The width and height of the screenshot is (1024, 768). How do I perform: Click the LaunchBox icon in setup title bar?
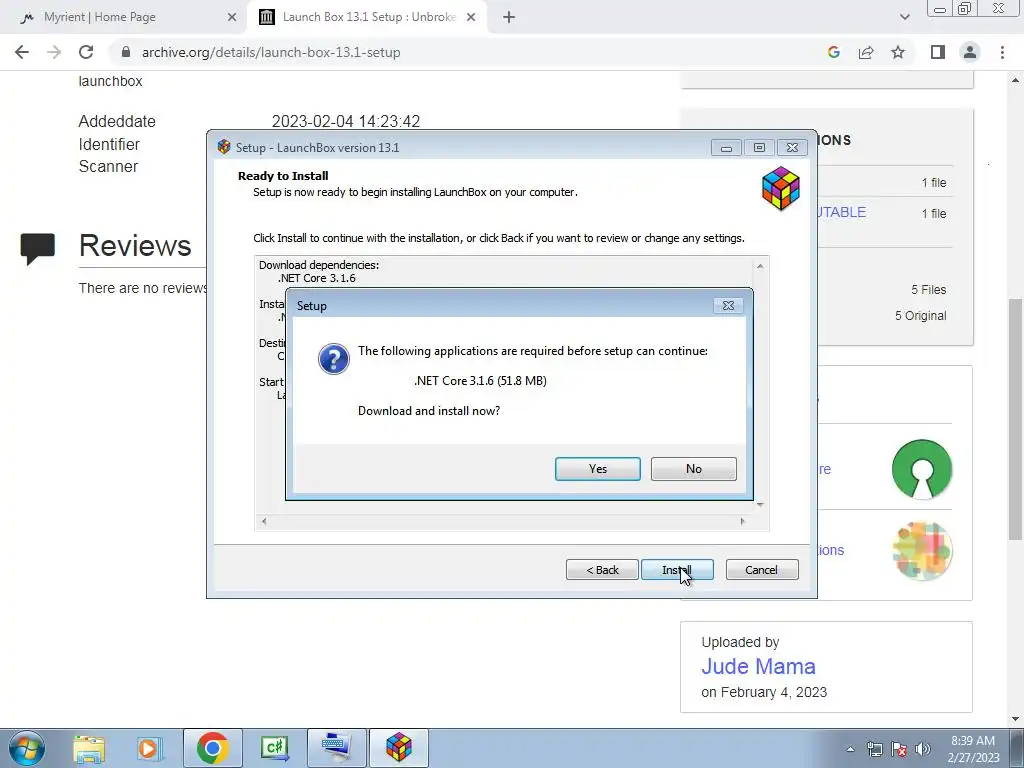pyautogui.click(x=224, y=147)
